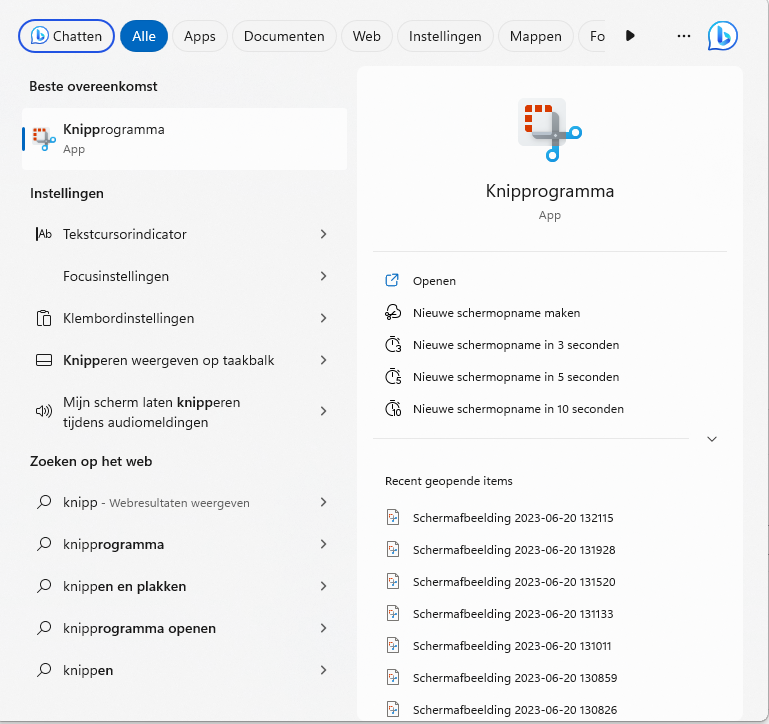Click the Klembordinstellingen clipboard icon
769x724 pixels.
coord(44,318)
